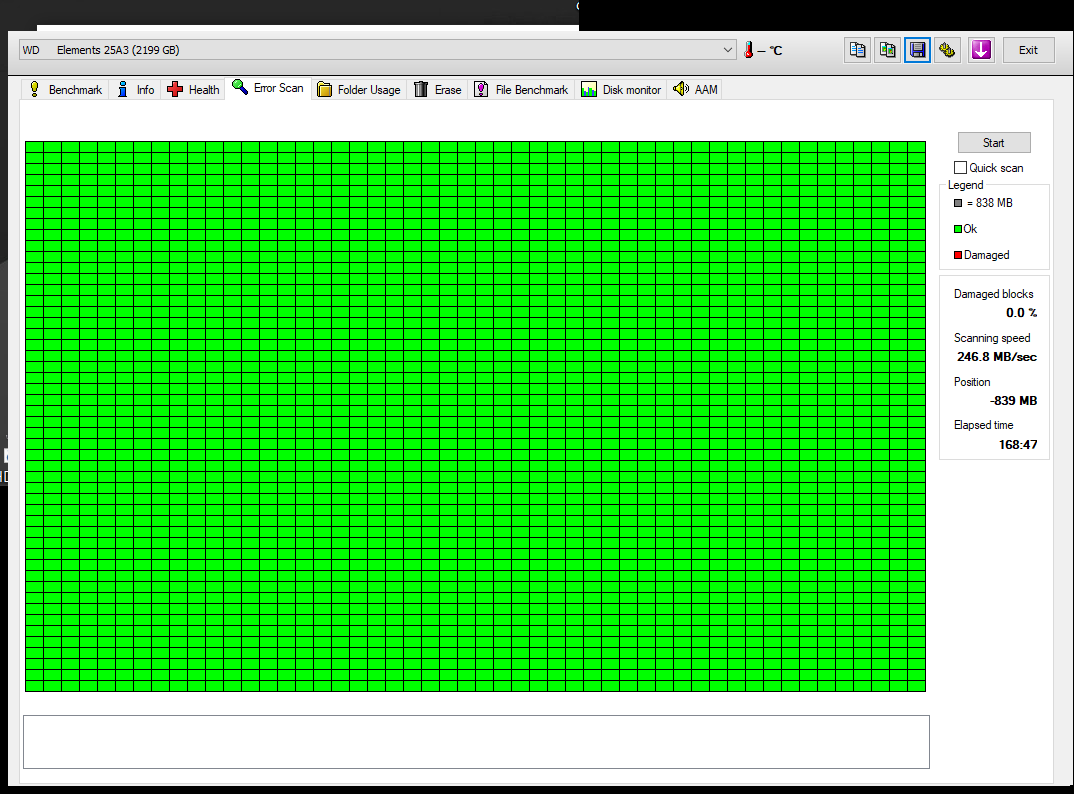Save screenshot using the floppy disk icon

pyautogui.click(x=917, y=50)
